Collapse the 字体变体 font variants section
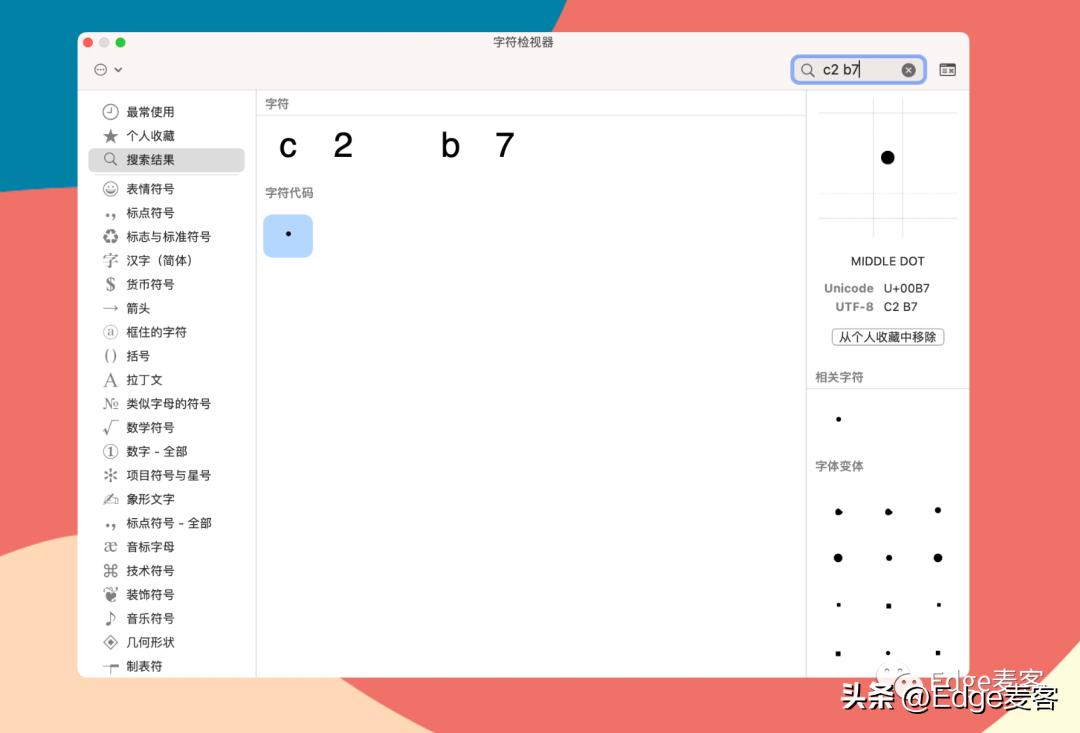The height and width of the screenshot is (733, 1080). (x=838, y=466)
